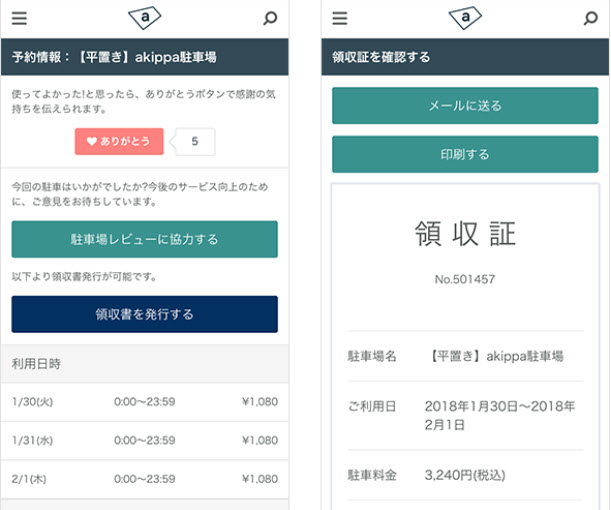The width and height of the screenshot is (611, 510).
Task: Select the 1/30(火) date row
Action: [x=145, y=402]
